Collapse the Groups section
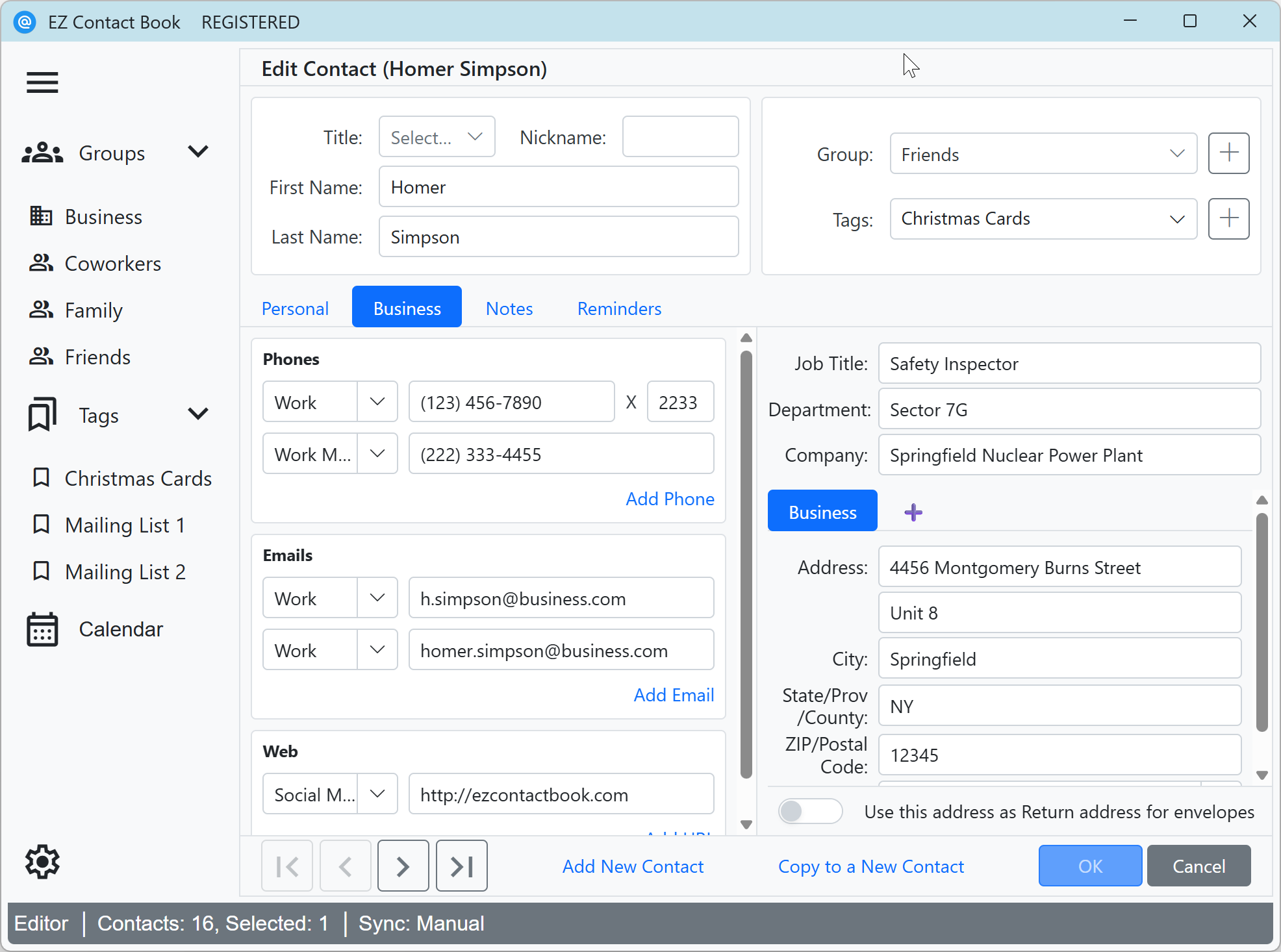The height and width of the screenshot is (952, 1281). [x=198, y=151]
